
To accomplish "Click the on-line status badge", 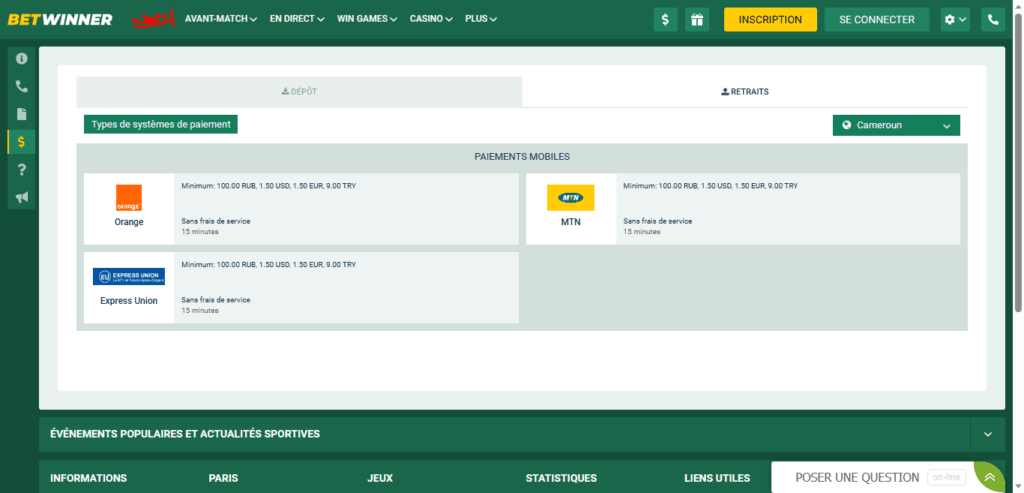I will point(946,477).
